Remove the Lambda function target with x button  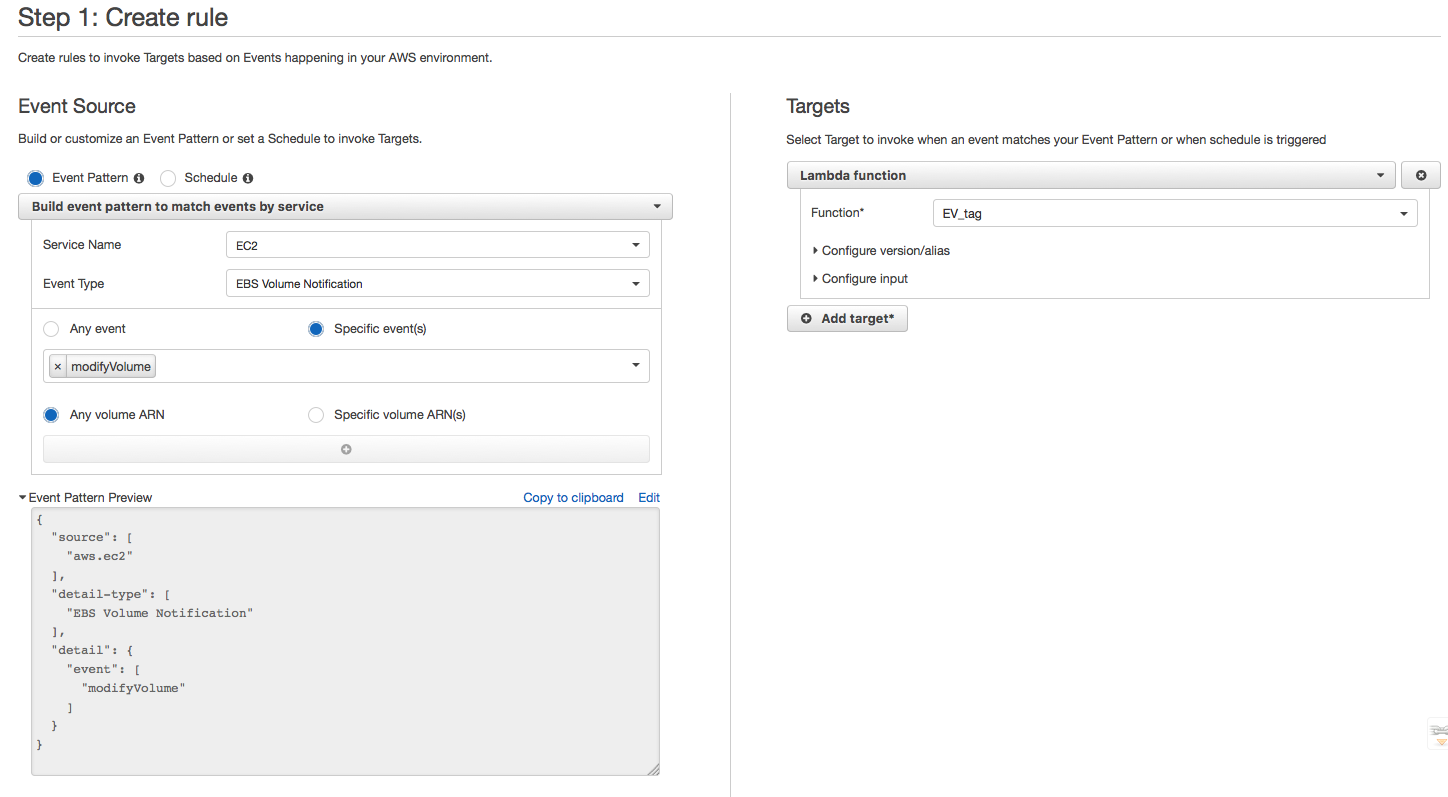[x=1421, y=175]
